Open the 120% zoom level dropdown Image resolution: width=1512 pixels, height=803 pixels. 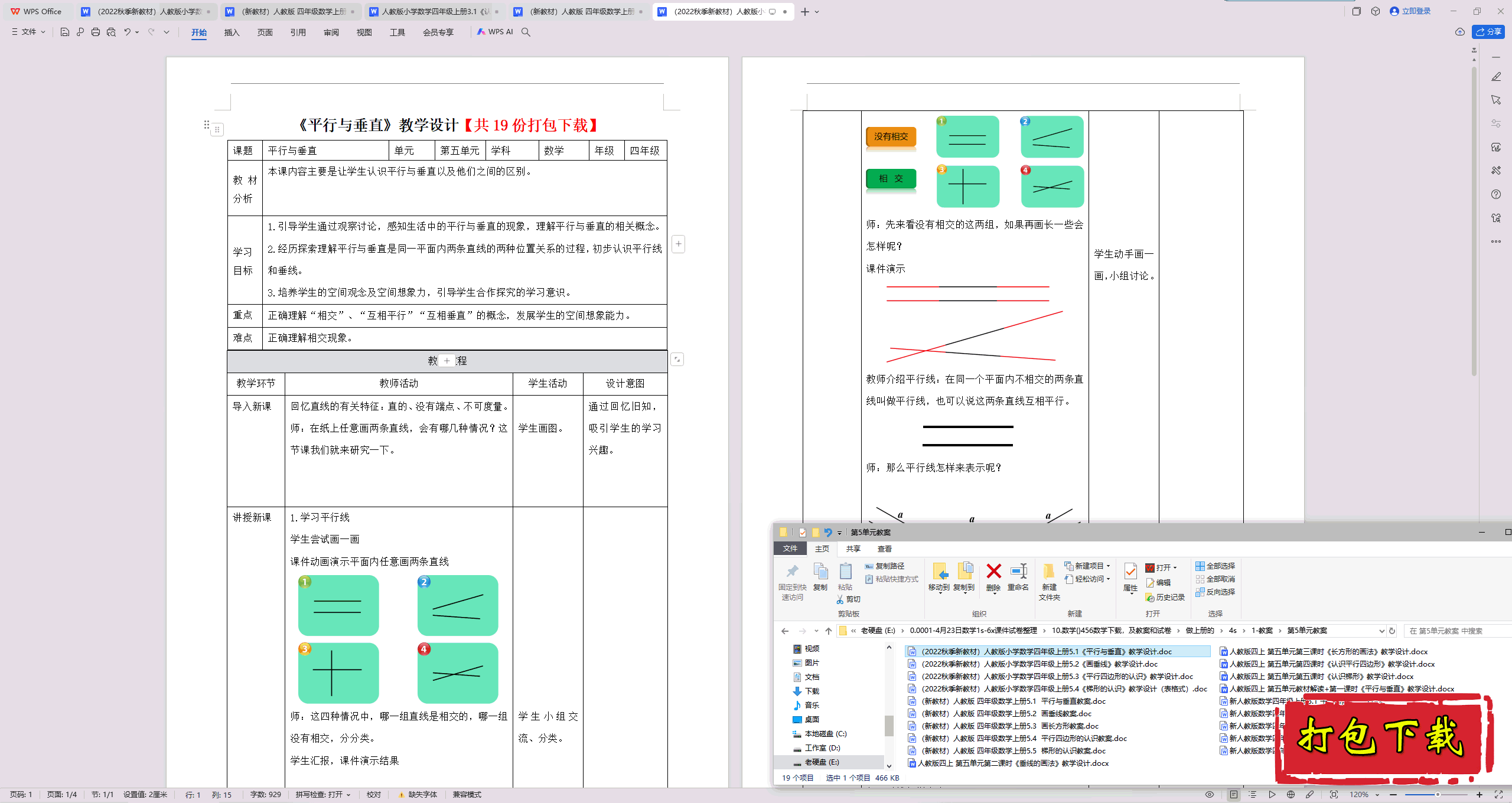pyautogui.click(x=1364, y=795)
